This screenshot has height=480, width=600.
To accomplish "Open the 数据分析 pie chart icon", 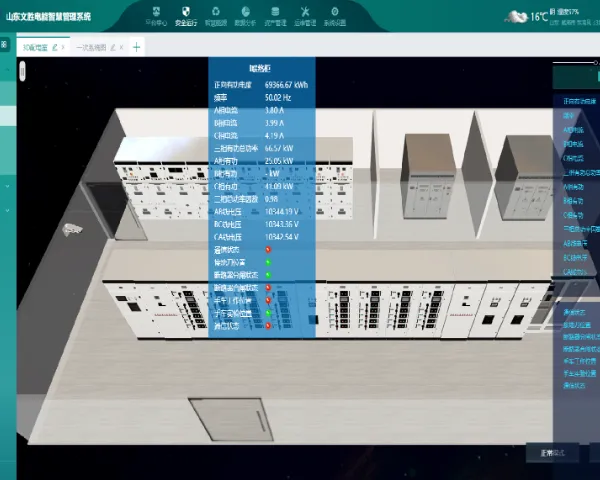I will pyautogui.click(x=245, y=11).
